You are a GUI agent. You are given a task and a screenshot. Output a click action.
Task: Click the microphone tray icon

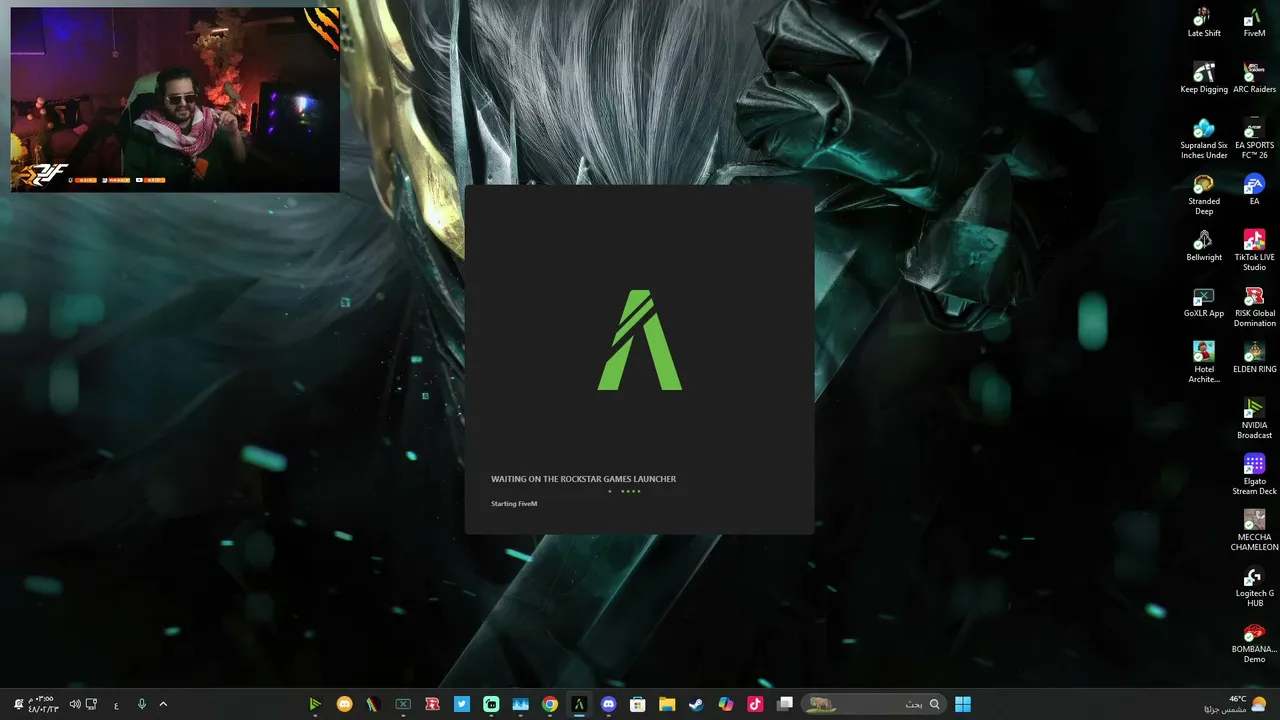(x=142, y=704)
